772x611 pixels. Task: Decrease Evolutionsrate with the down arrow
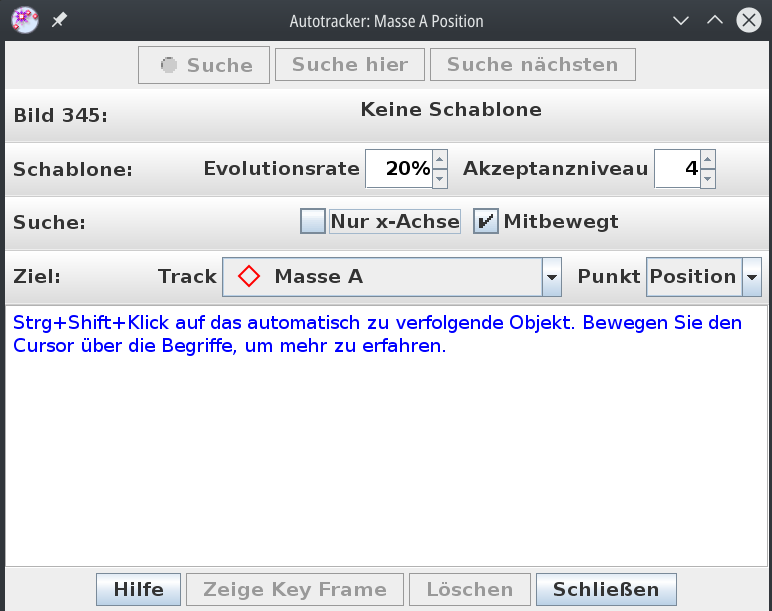(x=440, y=178)
